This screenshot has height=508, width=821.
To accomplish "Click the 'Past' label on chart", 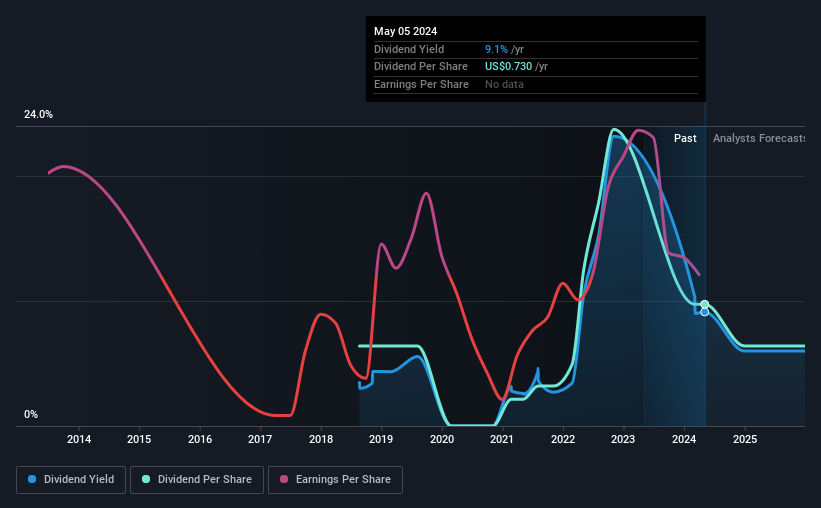I will 685,138.
